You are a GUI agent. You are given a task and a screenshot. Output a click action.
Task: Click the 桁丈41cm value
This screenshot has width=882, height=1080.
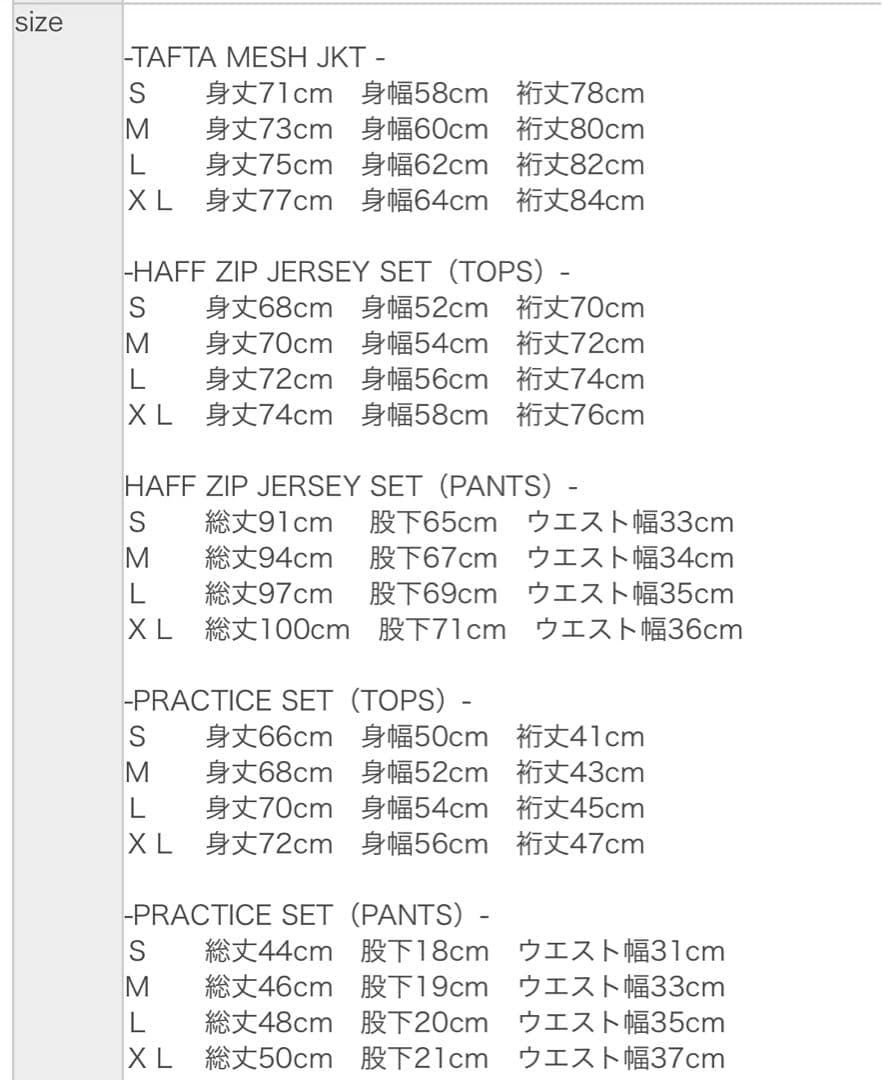click(580, 737)
